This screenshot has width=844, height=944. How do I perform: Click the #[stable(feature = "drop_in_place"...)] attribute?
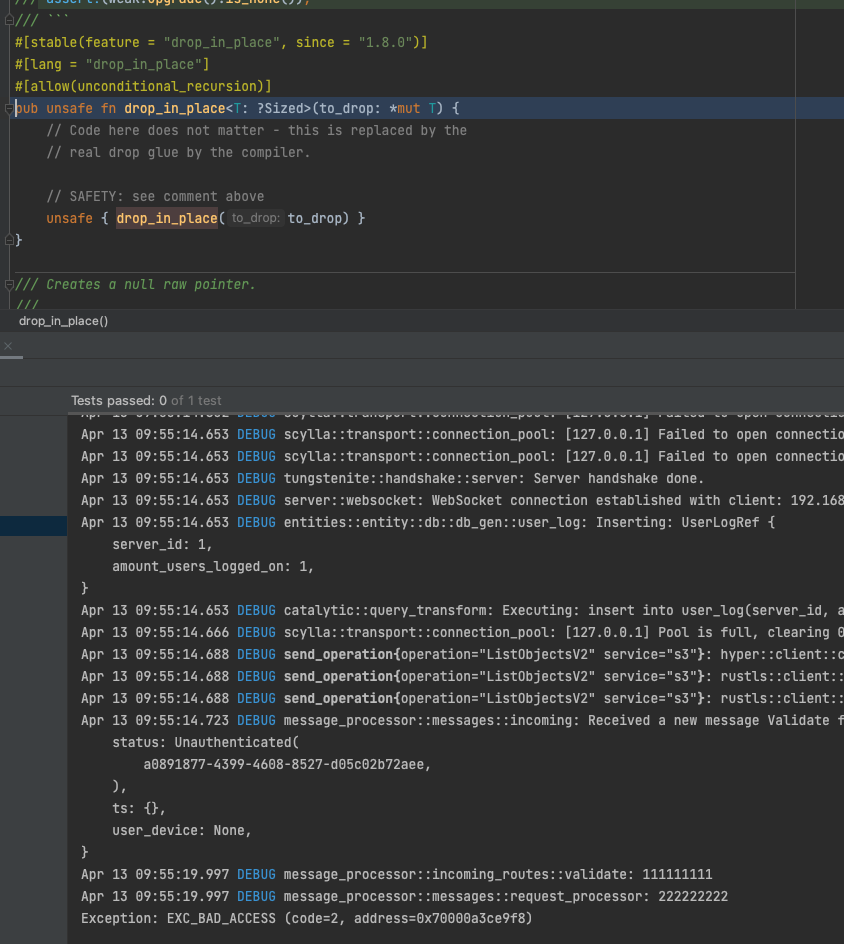pyautogui.click(x=221, y=42)
